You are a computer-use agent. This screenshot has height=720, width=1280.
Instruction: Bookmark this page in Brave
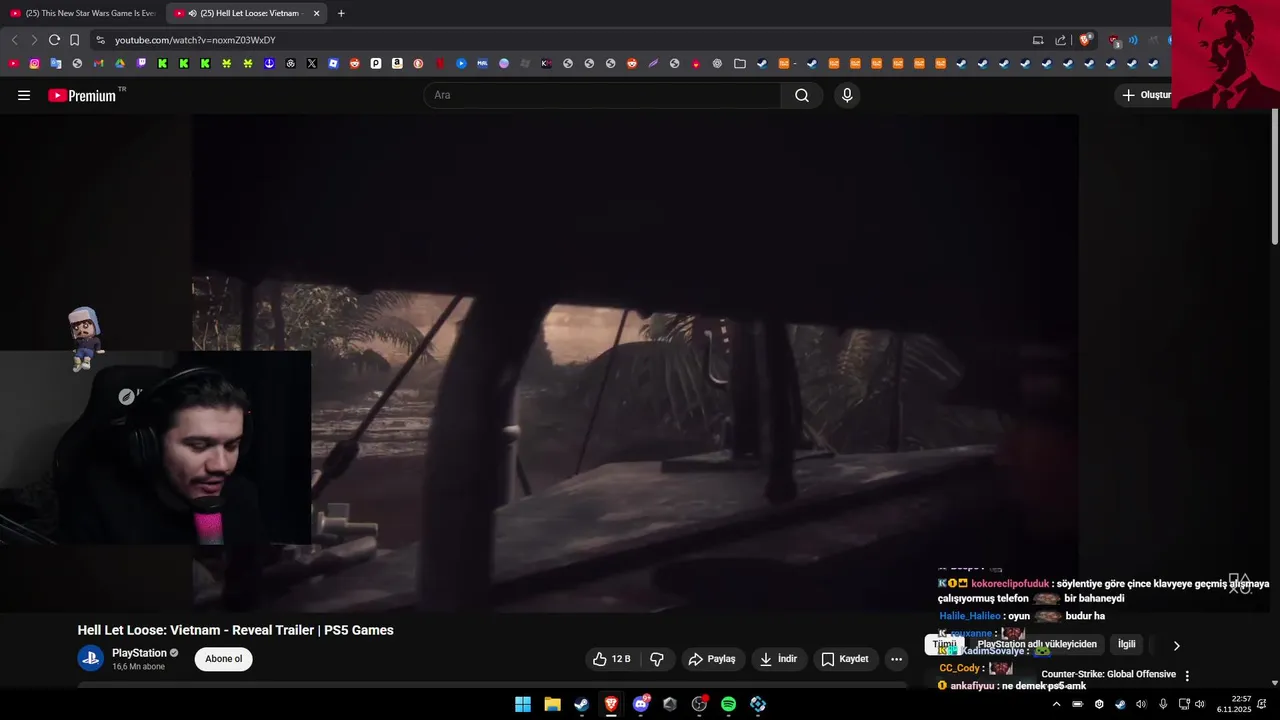[74, 40]
